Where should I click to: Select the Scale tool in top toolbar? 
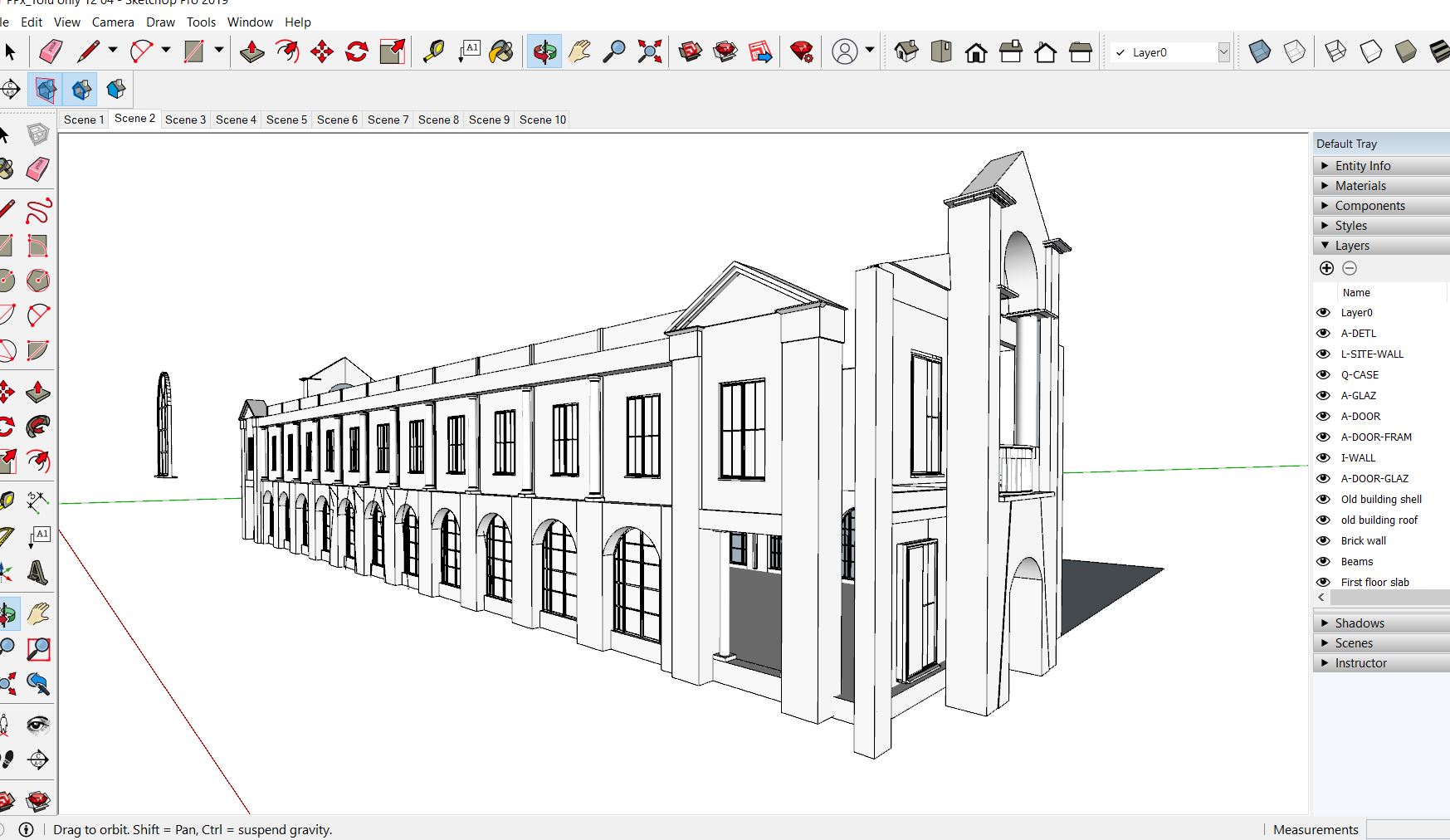pyautogui.click(x=393, y=51)
